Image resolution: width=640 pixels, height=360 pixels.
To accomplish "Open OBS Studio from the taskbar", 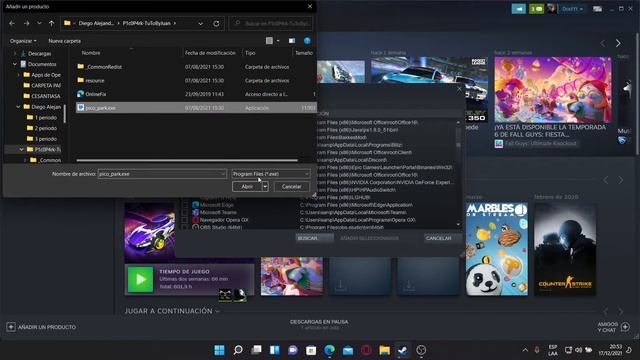I will tap(421, 350).
